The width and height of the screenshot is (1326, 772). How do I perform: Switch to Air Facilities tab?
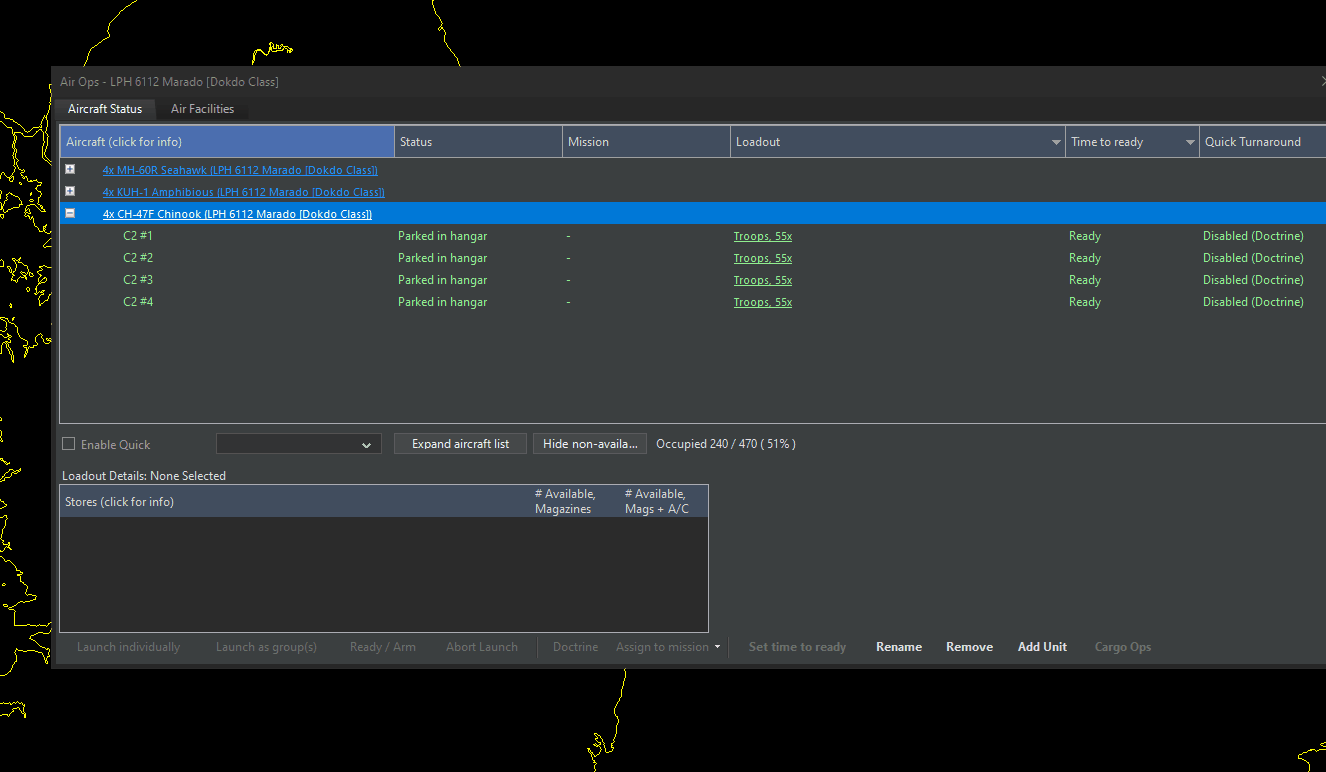point(202,109)
